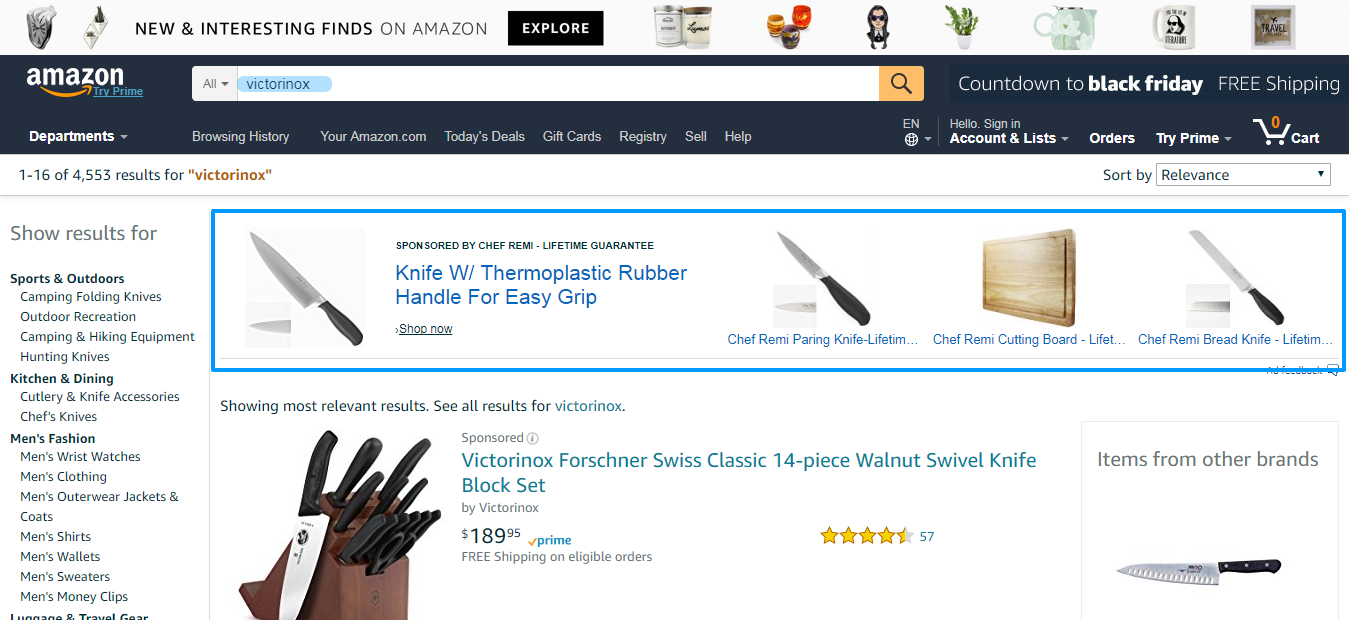Screen dimensions: 1349x620
Task: Click the victorinox search input field
Action: tap(558, 84)
